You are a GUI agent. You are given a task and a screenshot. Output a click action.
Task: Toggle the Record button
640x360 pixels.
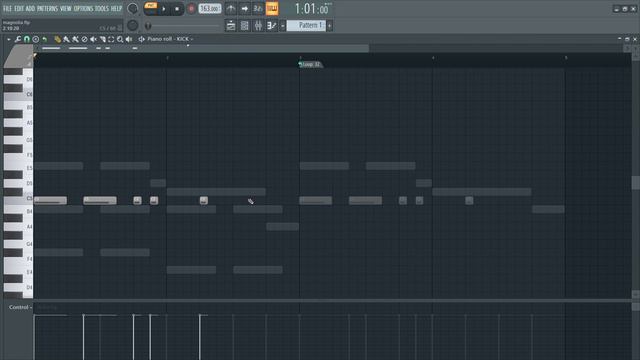click(191, 9)
